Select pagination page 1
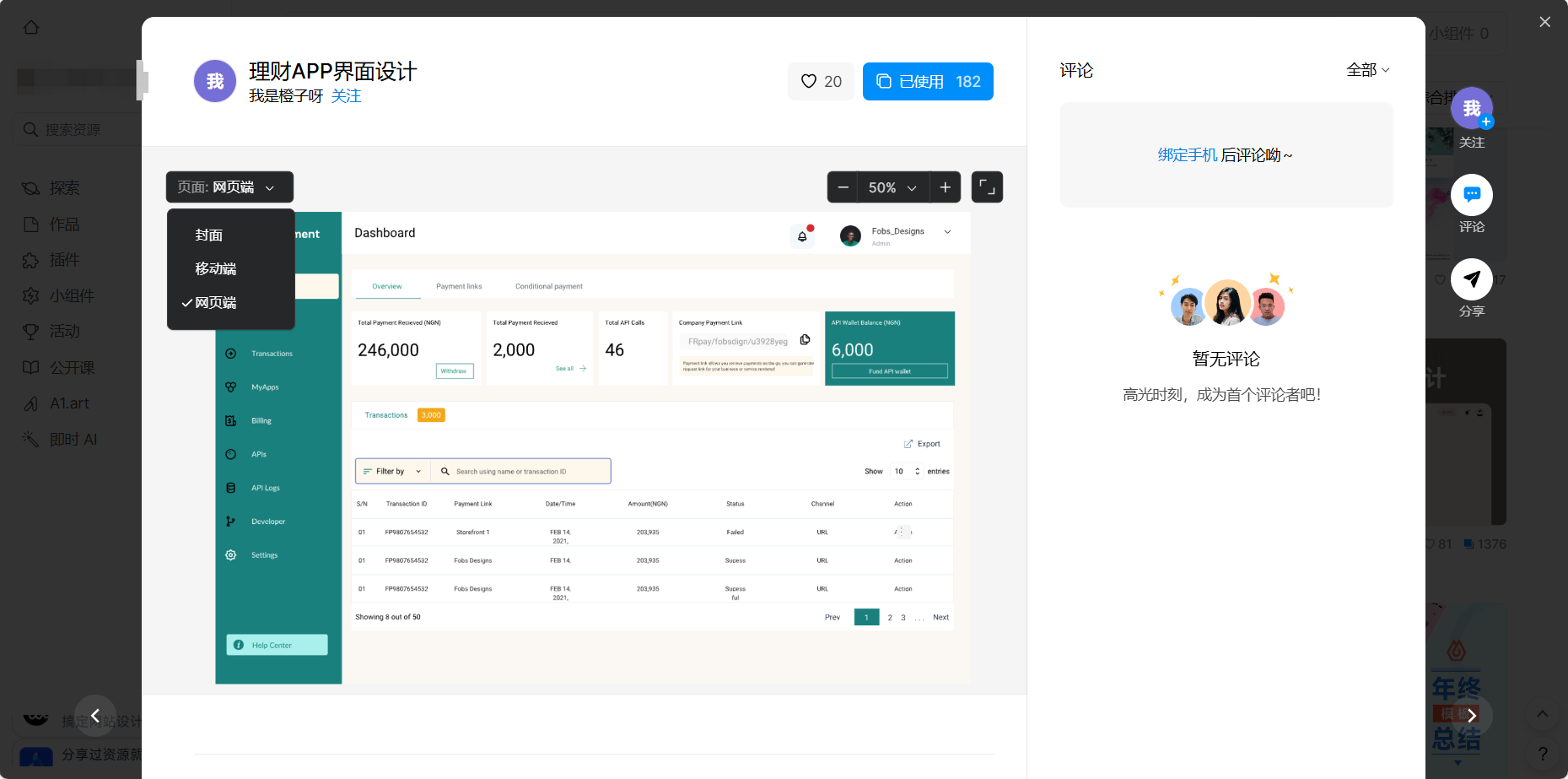This screenshot has height=779, width=1568. 866,618
